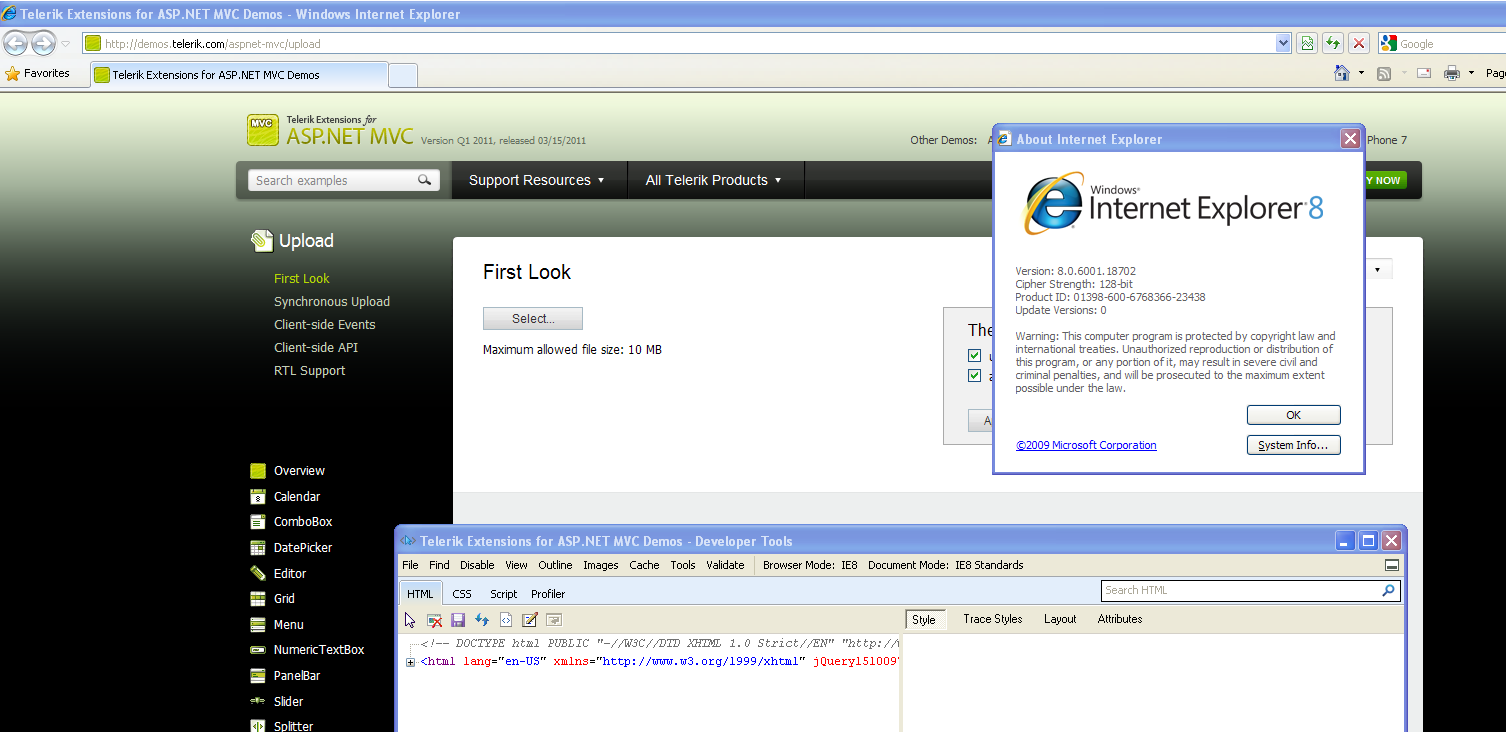Viewport: 1506px width, 732px height.
Task: Open the ©2009 Microsoft Corporation link
Action: pyautogui.click(x=1086, y=445)
